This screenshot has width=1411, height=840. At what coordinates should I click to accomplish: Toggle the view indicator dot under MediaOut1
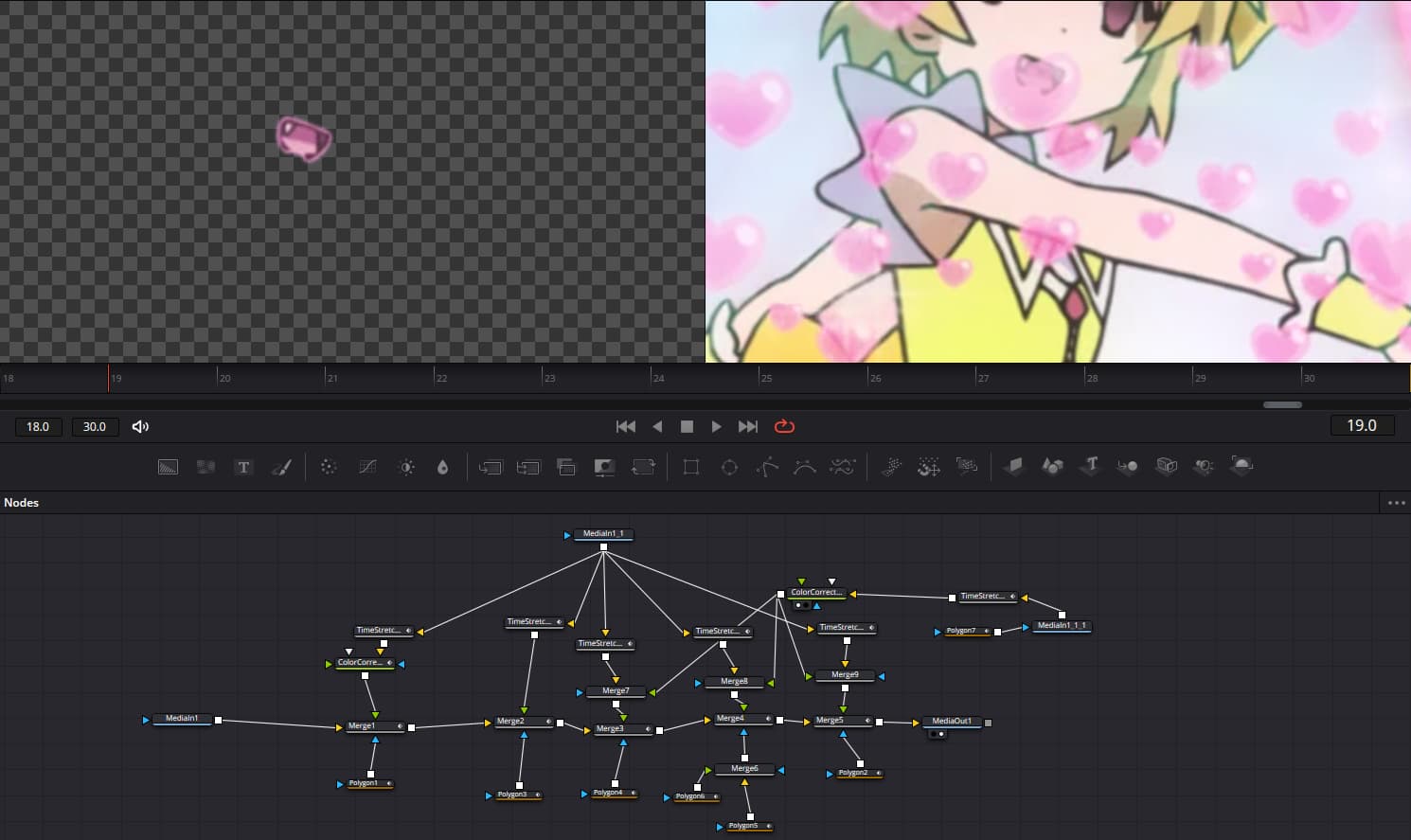(x=940, y=734)
